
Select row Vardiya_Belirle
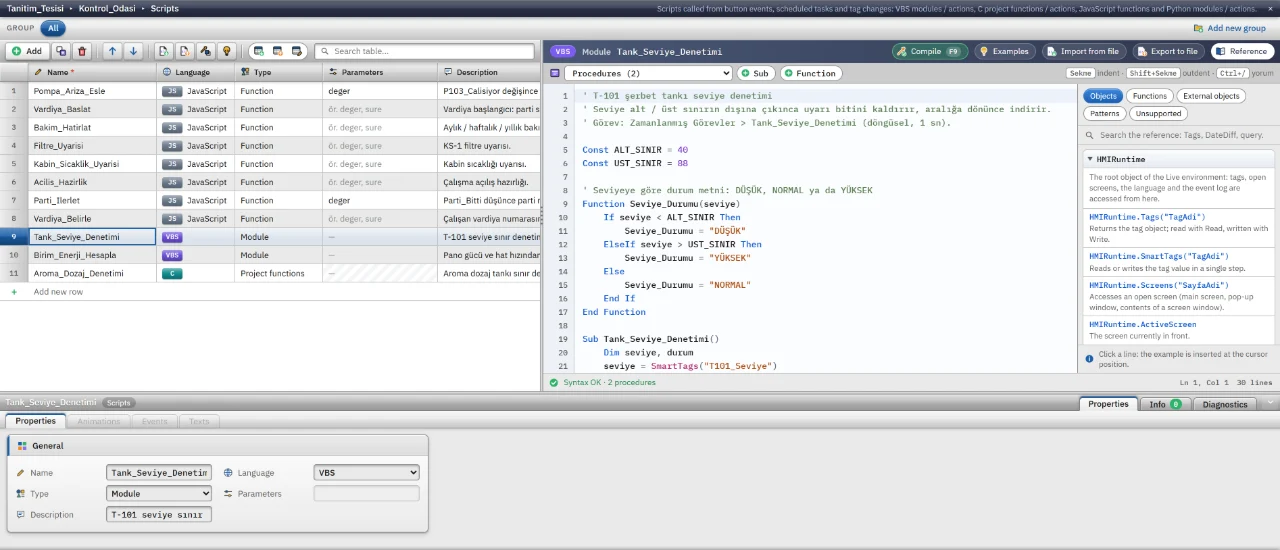point(270,218)
